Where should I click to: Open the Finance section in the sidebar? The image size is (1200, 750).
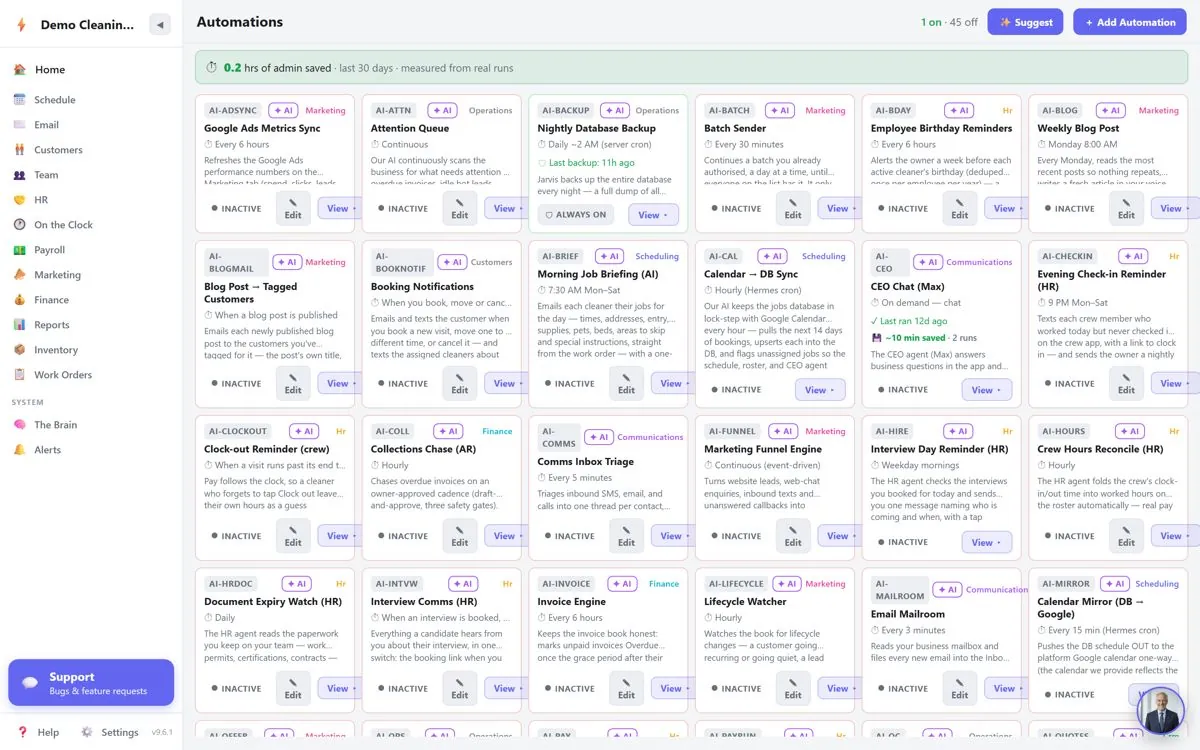click(x=52, y=300)
